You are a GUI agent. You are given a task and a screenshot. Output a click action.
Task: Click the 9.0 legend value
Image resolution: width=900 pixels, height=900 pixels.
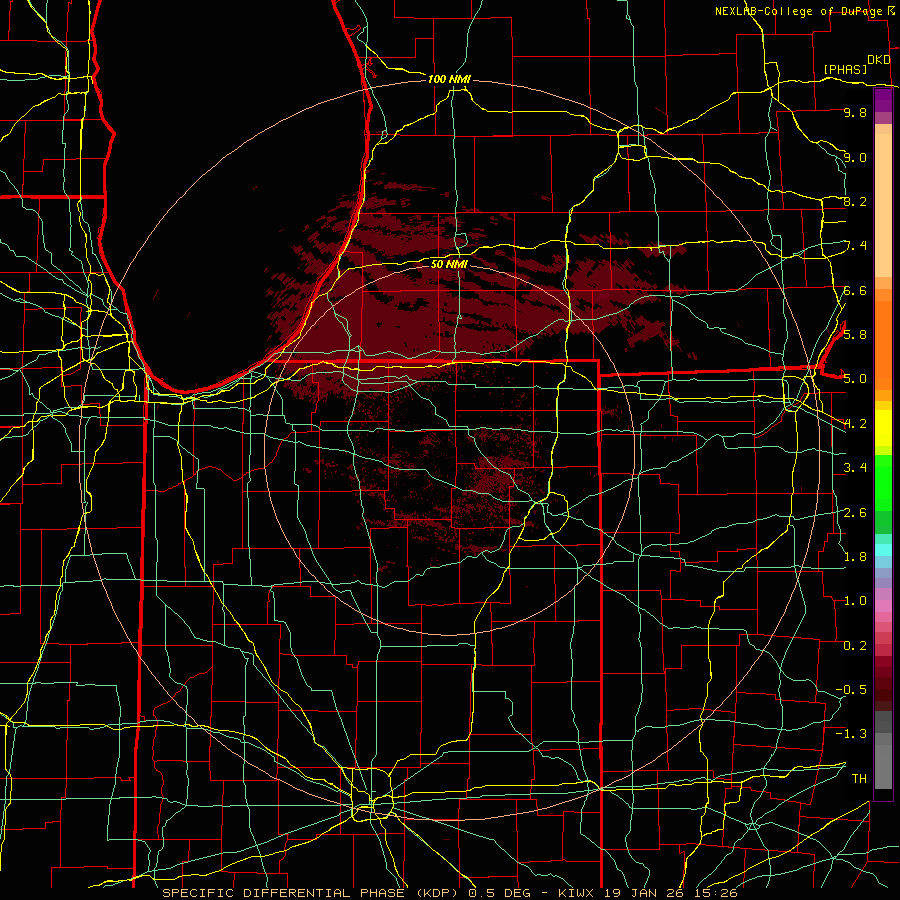pyautogui.click(x=855, y=158)
